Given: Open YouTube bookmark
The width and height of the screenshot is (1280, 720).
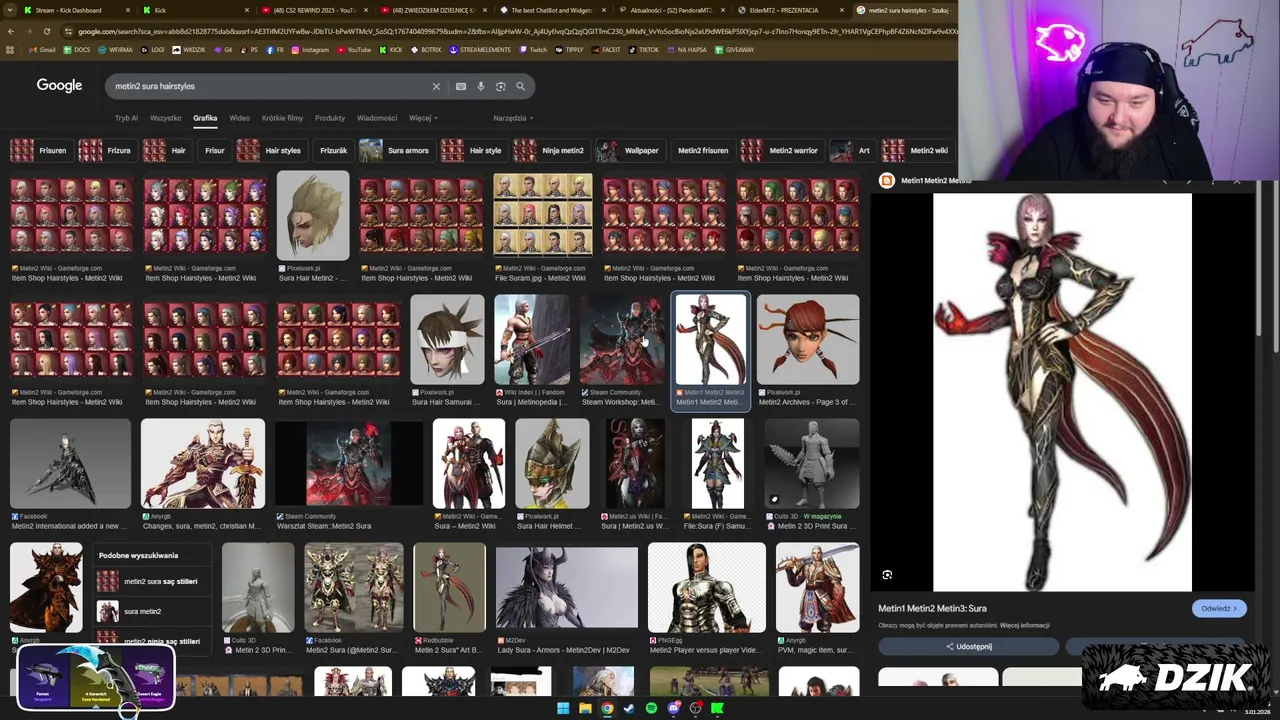Looking at the screenshot, I should pyautogui.click(x=353, y=49).
